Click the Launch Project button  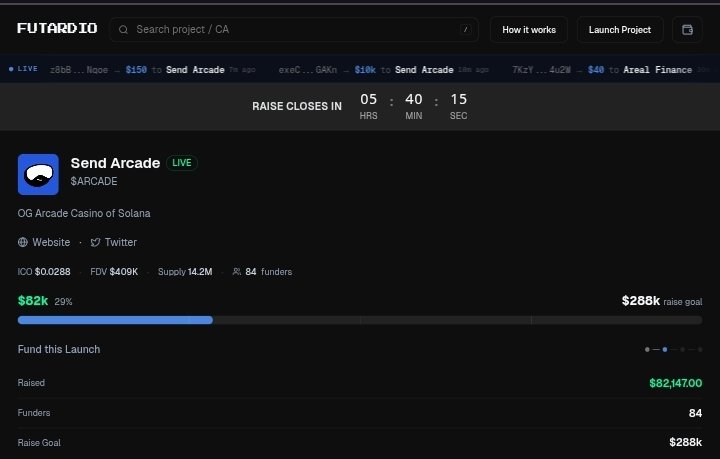coord(620,29)
